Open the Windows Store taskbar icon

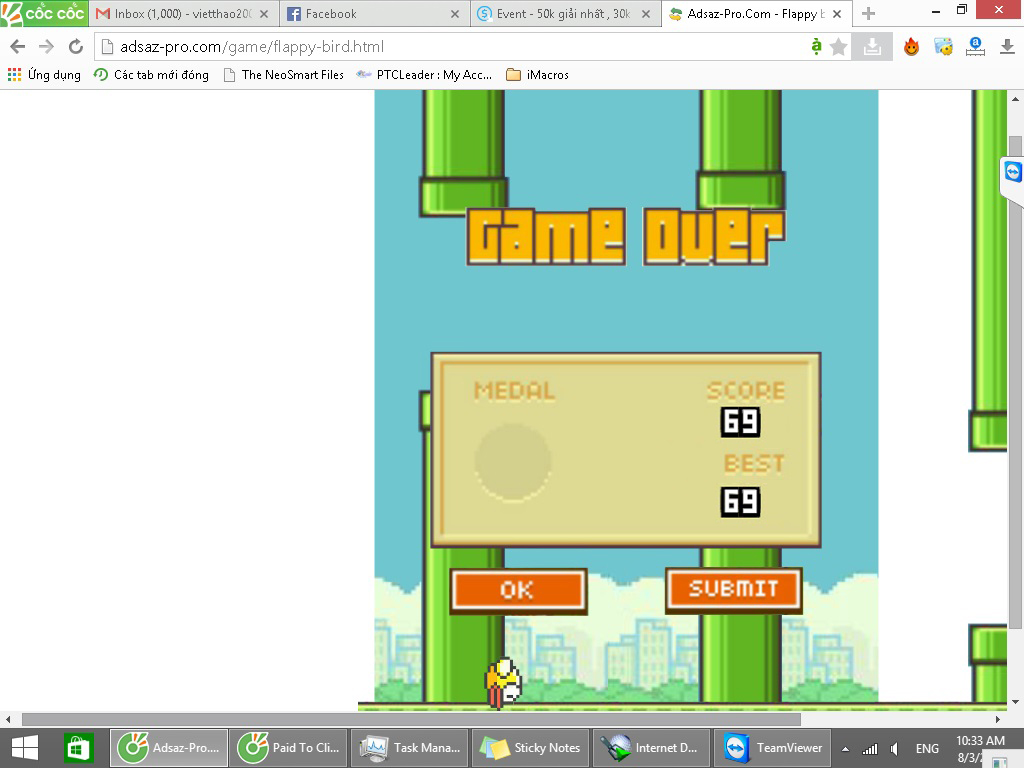click(78, 748)
